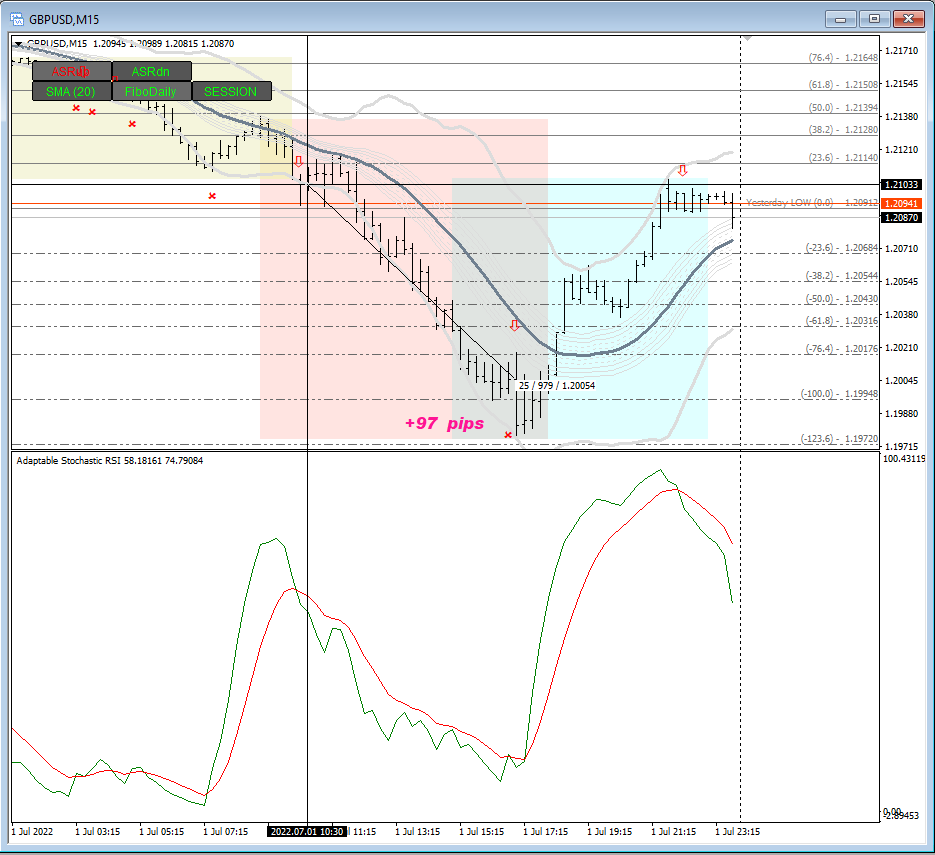Select the (-23.6) - 1.20684 Fibo label

(842, 247)
